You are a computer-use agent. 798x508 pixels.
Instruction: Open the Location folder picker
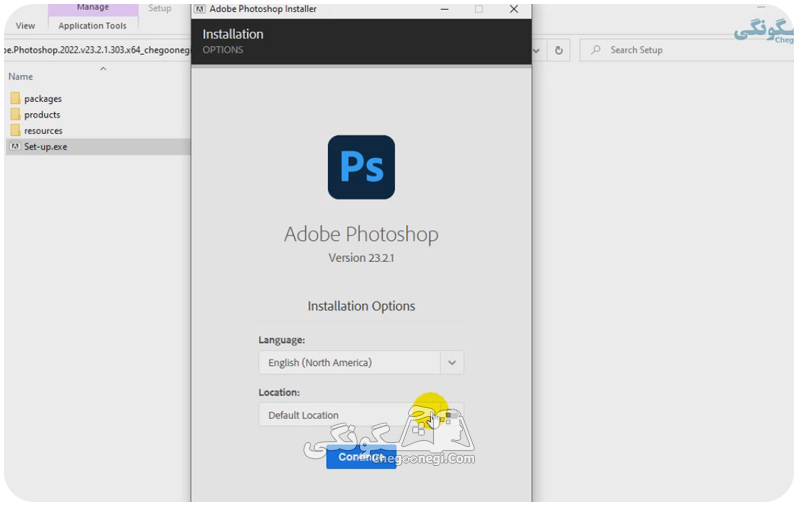tap(451, 415)
